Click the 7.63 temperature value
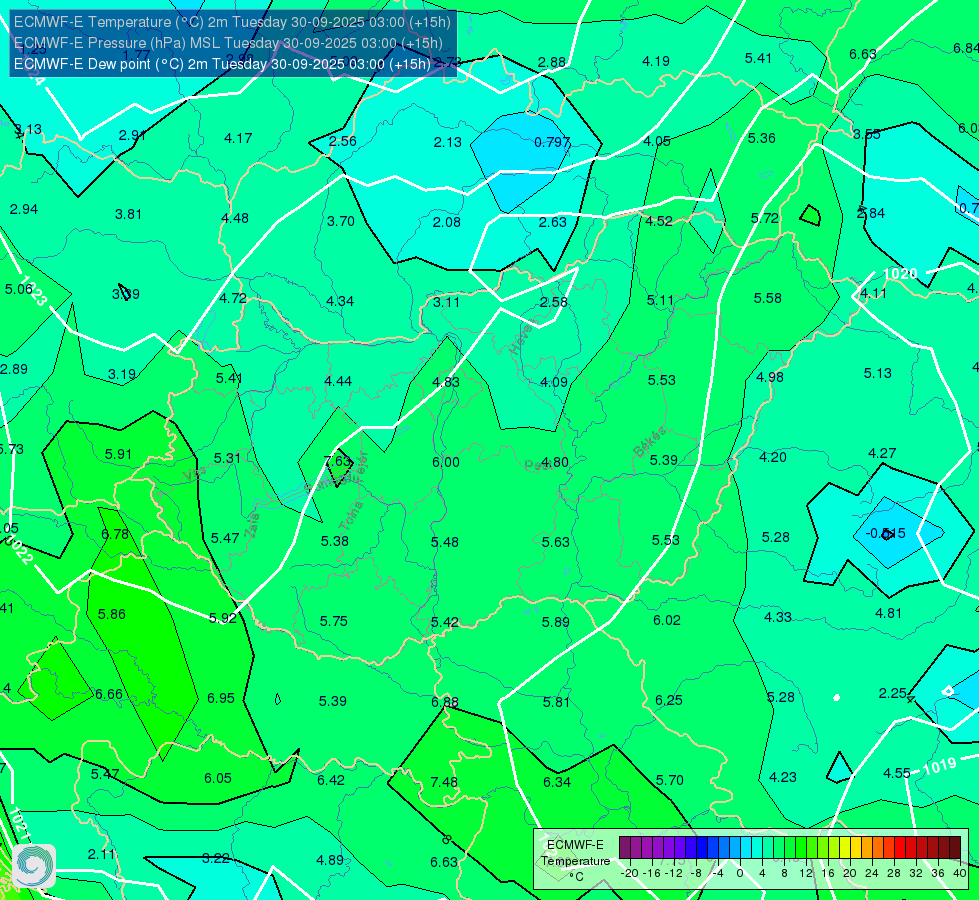 click(x=338, y=461)
